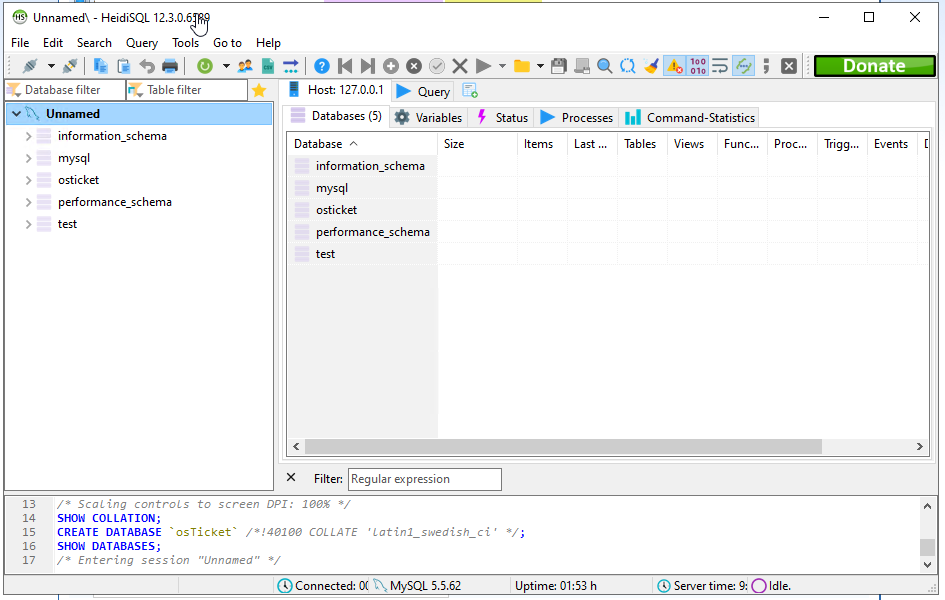Expand the mysql tree node
The height and width of the screenshot is (600, 945).
(x=28, y=158)
